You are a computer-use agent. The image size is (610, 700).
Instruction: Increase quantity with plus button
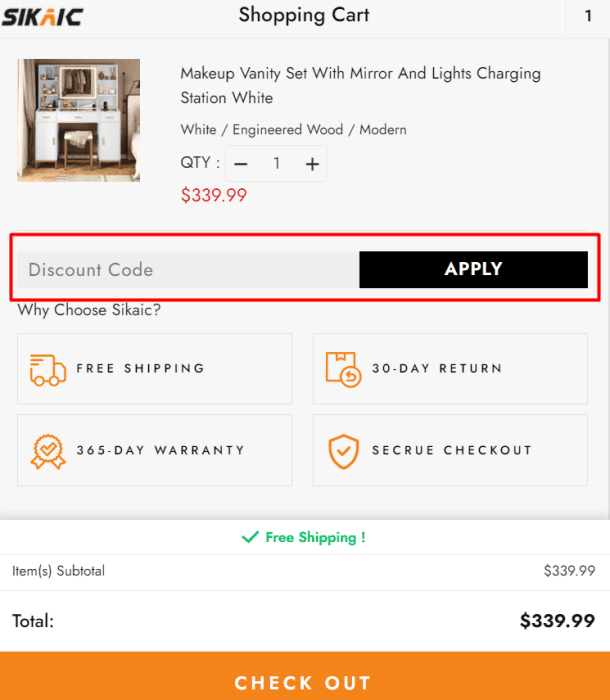[x=312, y=164]
